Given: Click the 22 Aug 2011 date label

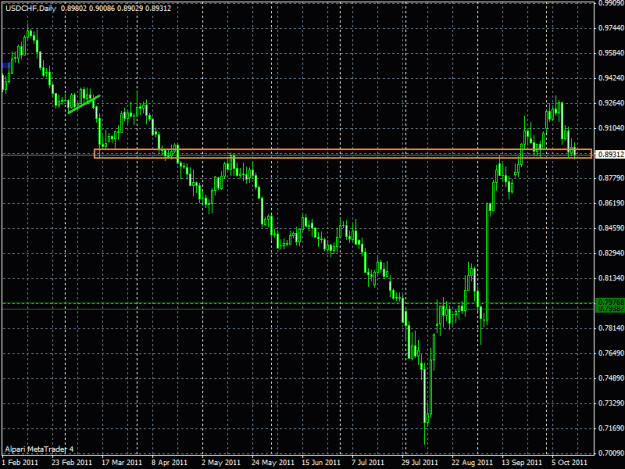Looking at the screenshot, I should [x=472, y=462].
